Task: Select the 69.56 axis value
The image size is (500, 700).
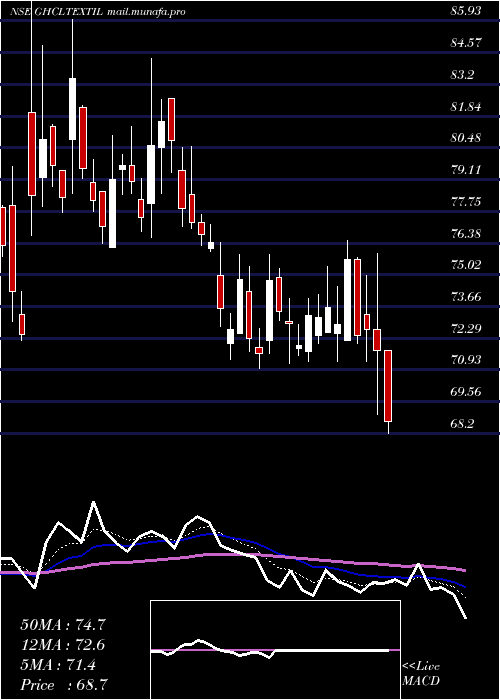Action: pos(466,392)
